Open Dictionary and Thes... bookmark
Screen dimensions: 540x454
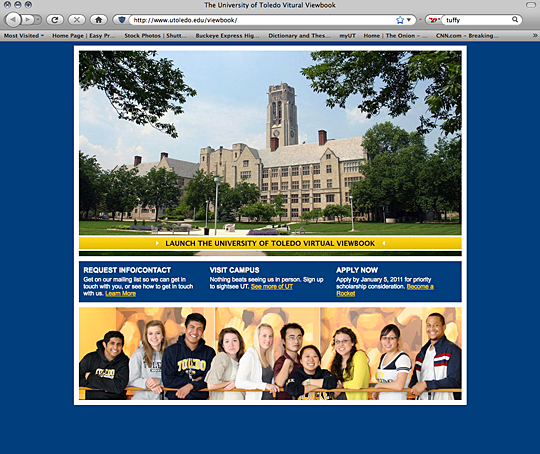[299, 35]
